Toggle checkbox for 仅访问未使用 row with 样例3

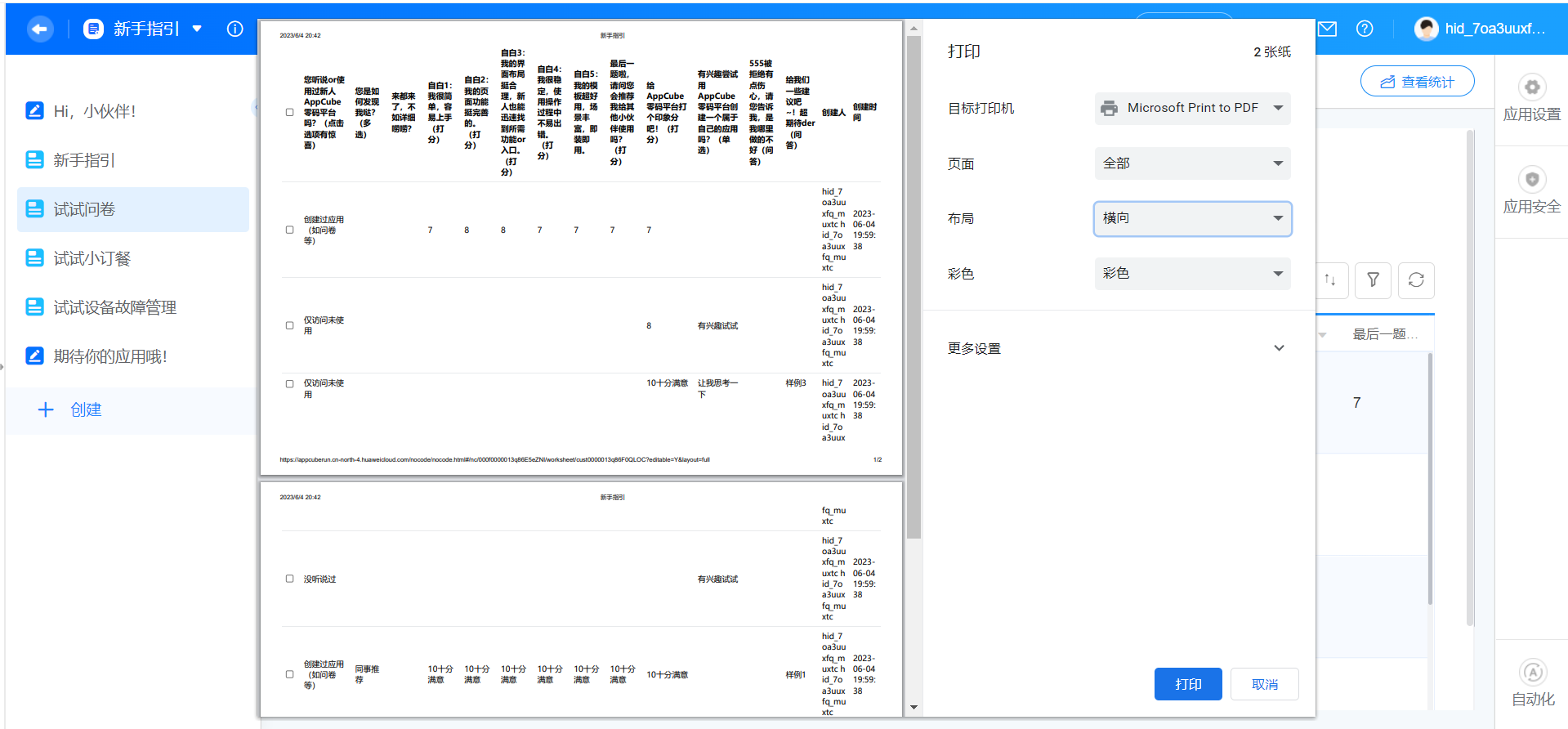tap(289, 383)
